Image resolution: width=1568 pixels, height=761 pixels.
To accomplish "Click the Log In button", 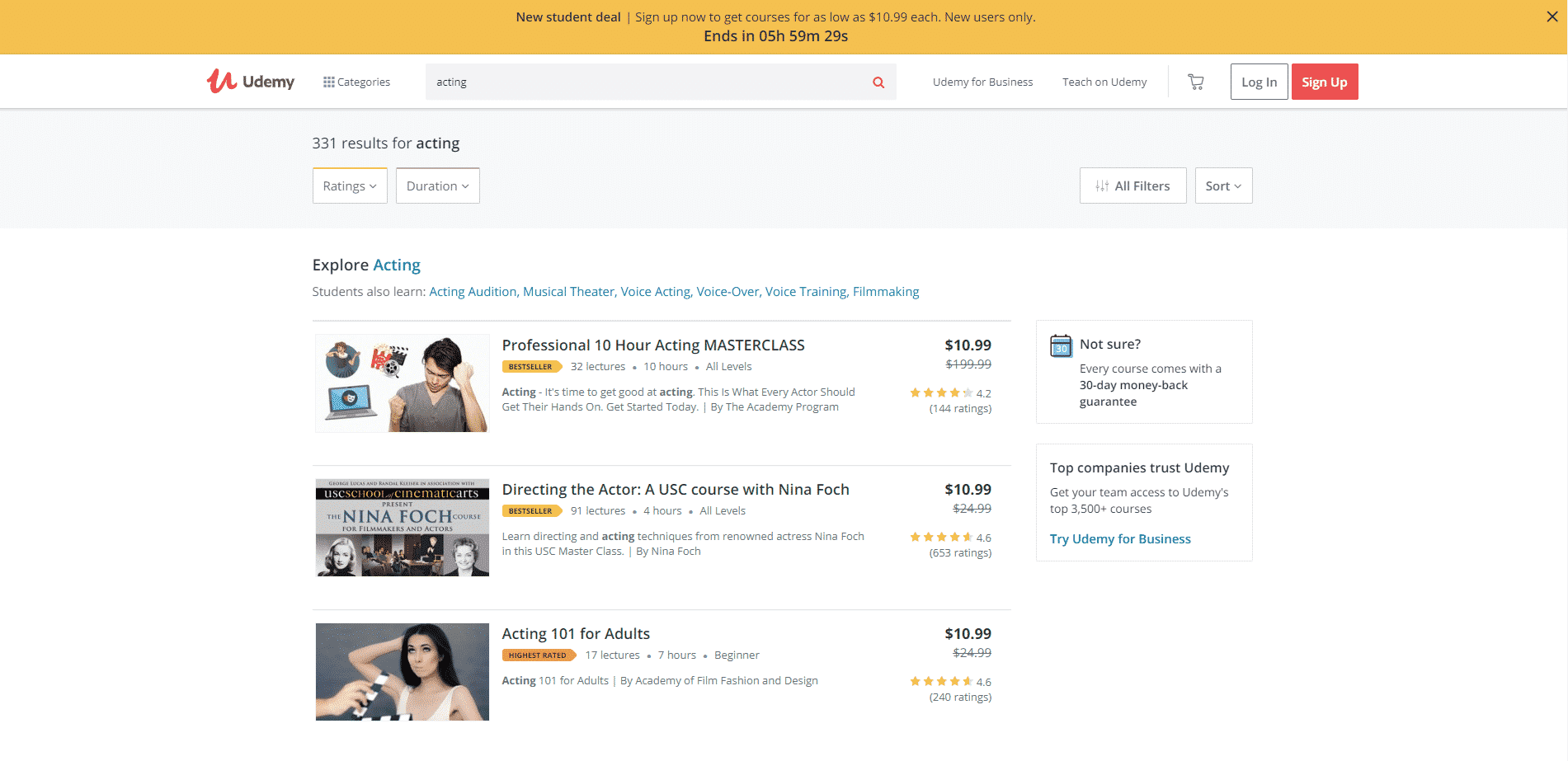I will [x=1259, y=82].
